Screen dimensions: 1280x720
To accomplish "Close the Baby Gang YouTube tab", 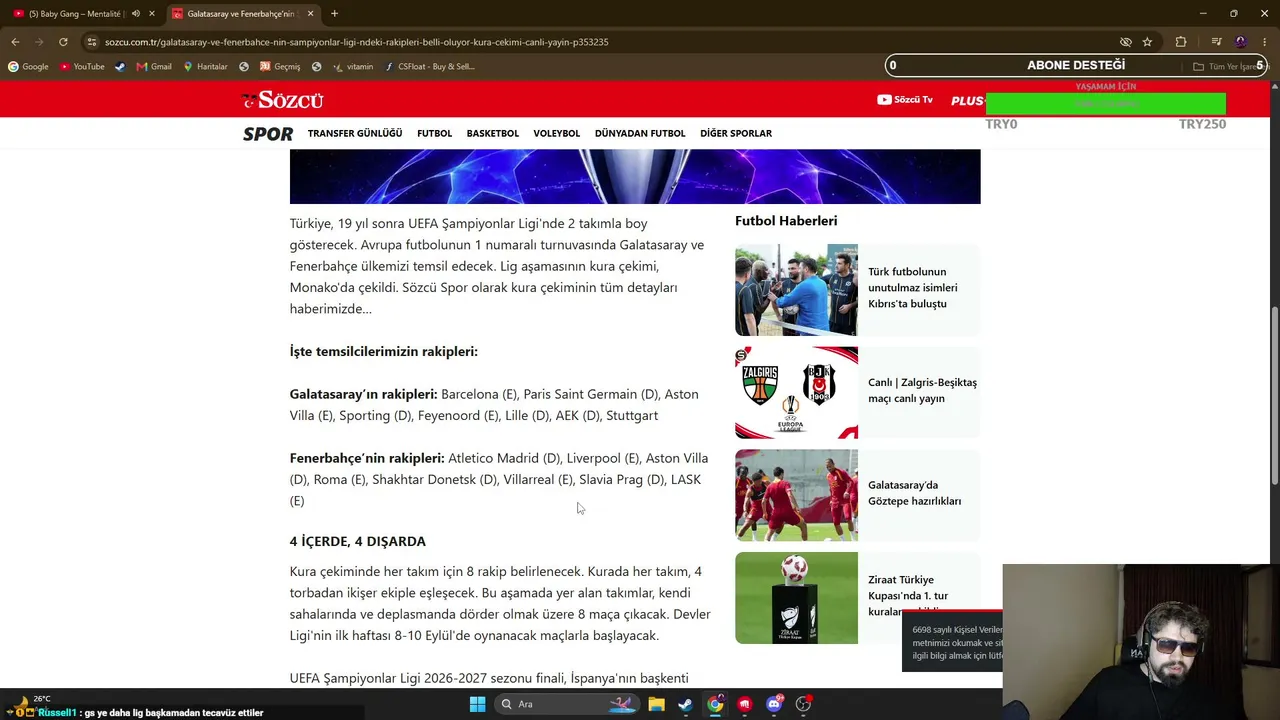I will (x=152, y=14).
